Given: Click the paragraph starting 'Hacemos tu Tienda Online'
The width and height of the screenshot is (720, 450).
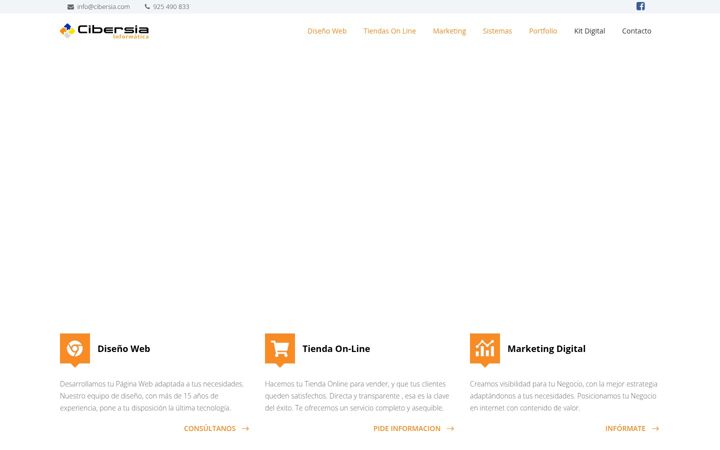Looking at the screenshot, I should point(357,396).
